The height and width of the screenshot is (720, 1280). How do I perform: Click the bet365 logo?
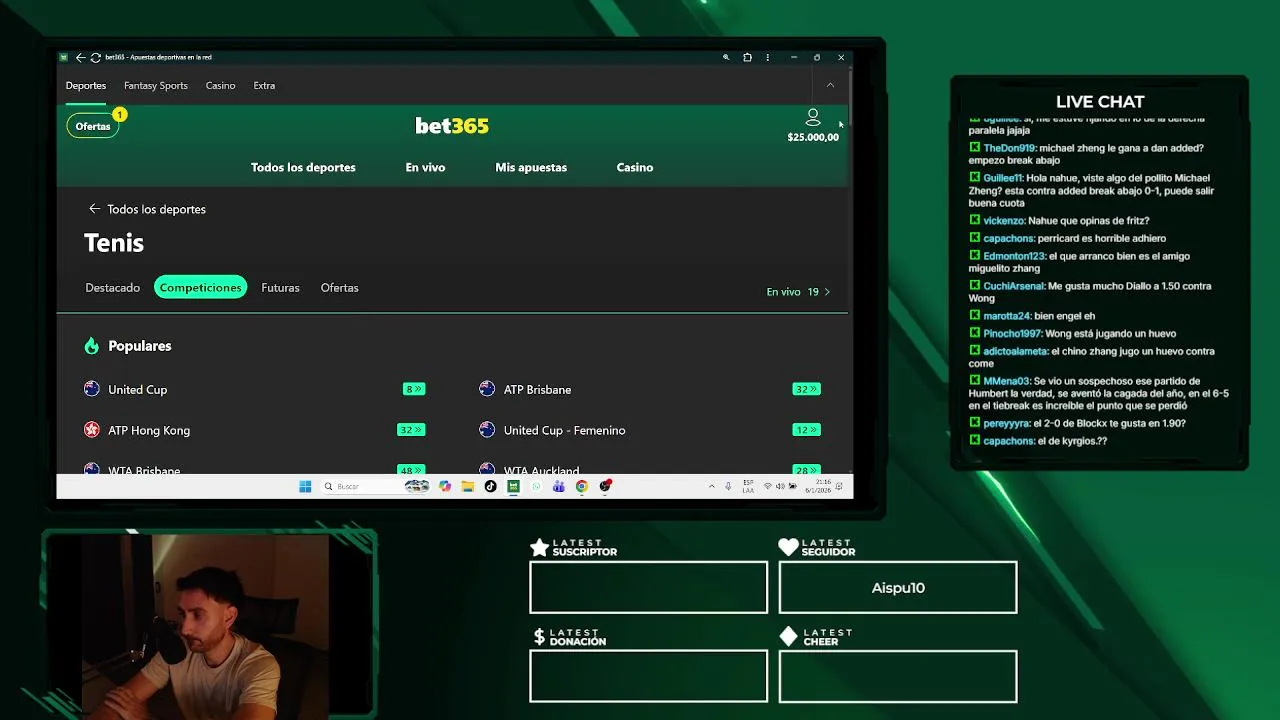pos(452,125)
